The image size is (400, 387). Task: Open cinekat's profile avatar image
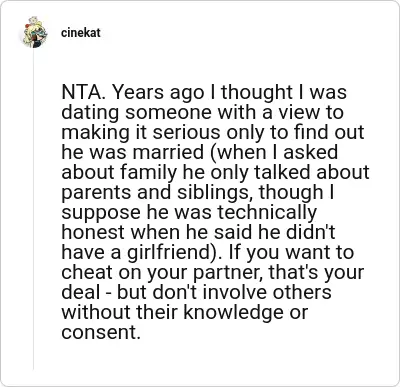pos(33,33)
